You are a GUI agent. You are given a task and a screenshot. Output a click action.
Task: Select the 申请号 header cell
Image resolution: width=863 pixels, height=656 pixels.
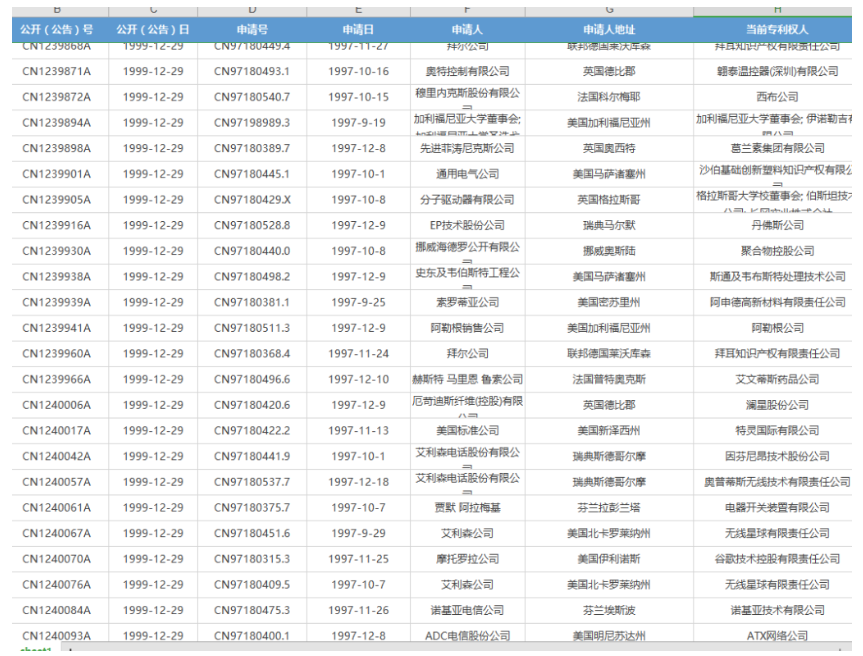[x=252, y=30]
